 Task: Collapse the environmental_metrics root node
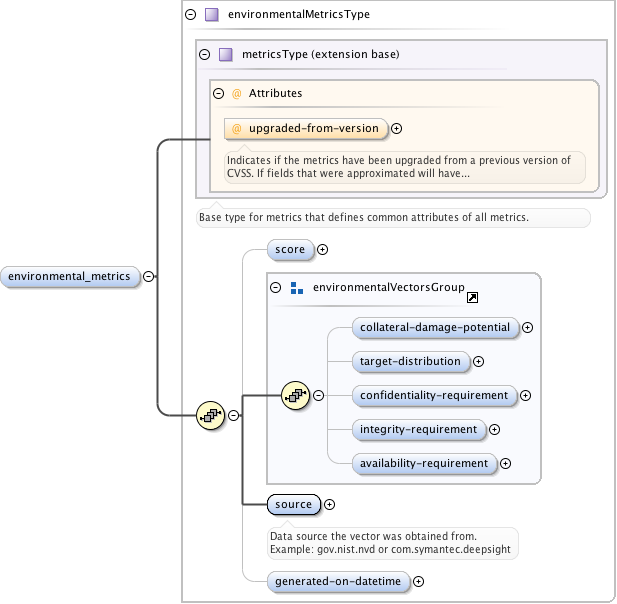click(149, 277)
